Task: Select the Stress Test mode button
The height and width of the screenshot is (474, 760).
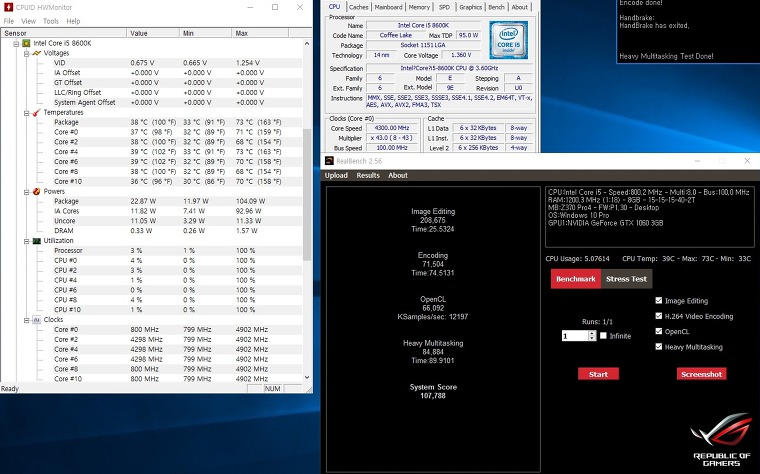Action: pos(626,279)
